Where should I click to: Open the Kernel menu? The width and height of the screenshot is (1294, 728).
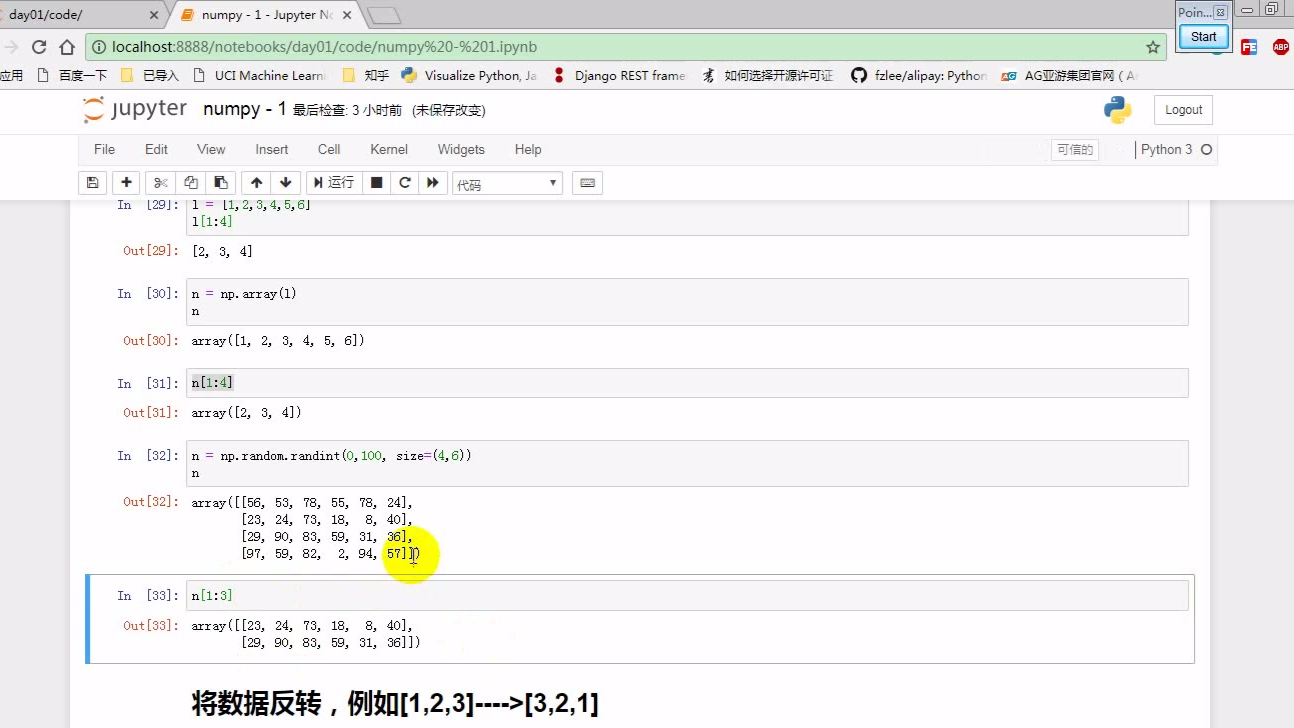point(389,149)
